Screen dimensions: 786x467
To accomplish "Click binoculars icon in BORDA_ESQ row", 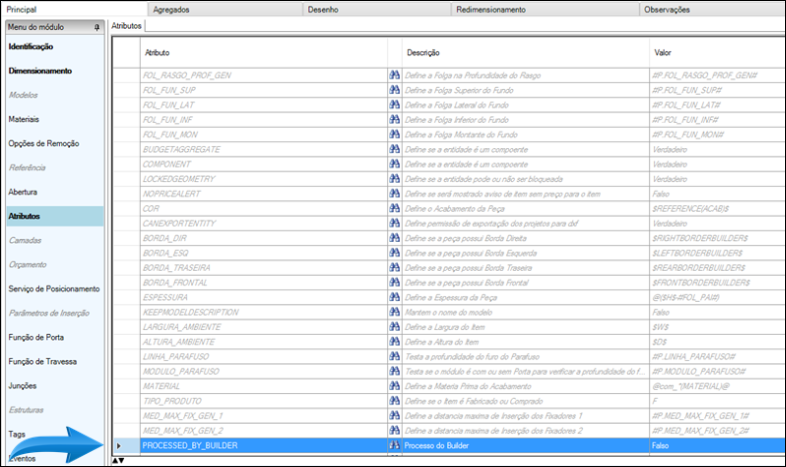I will coord(395,253).
